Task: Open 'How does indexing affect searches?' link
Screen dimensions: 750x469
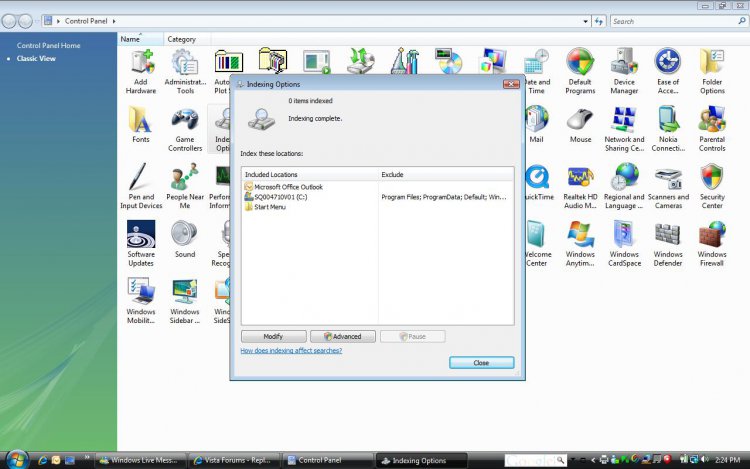Action: click(x=291, y=350)
